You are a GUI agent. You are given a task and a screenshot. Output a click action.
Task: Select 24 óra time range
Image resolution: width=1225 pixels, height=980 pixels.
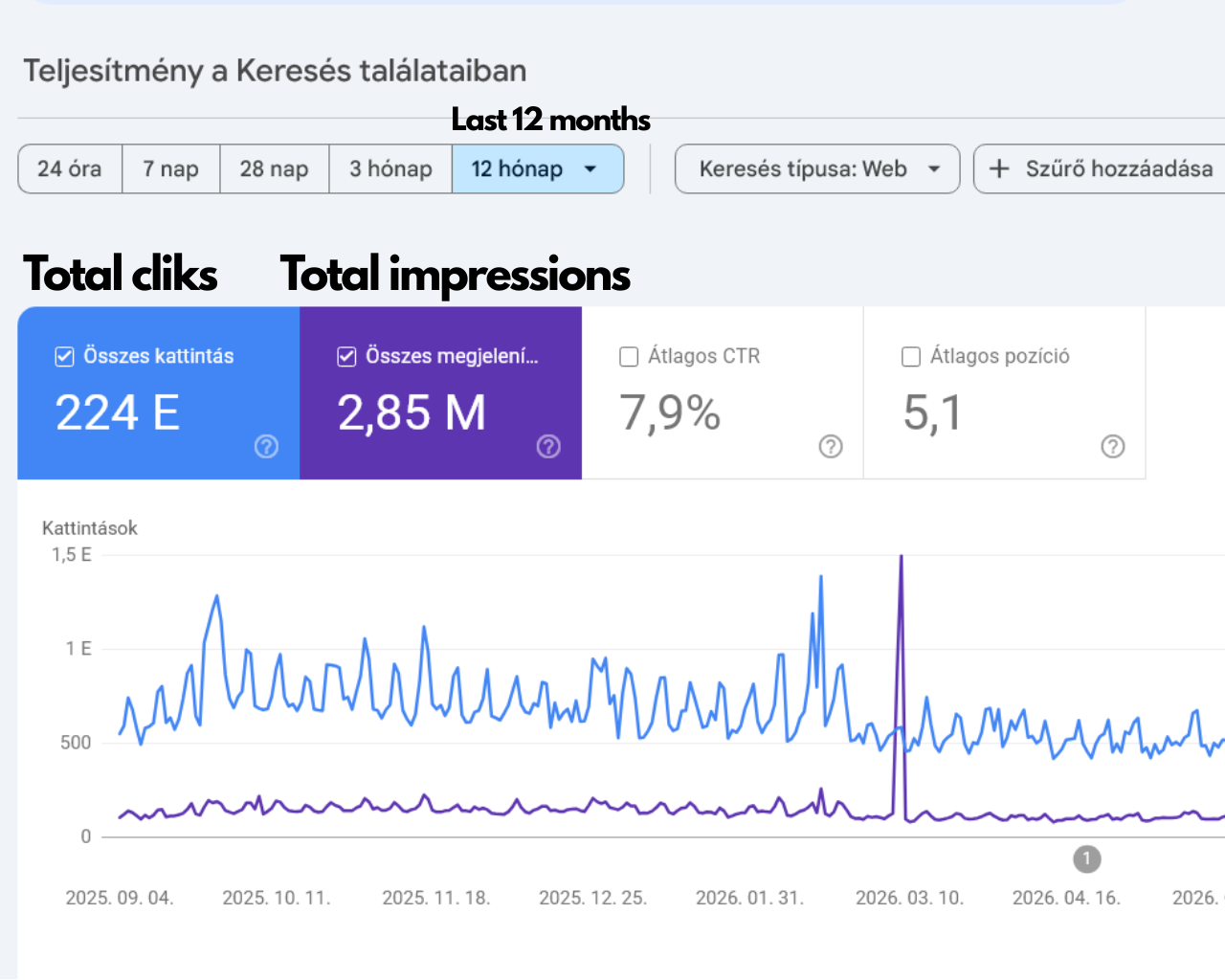70,169
